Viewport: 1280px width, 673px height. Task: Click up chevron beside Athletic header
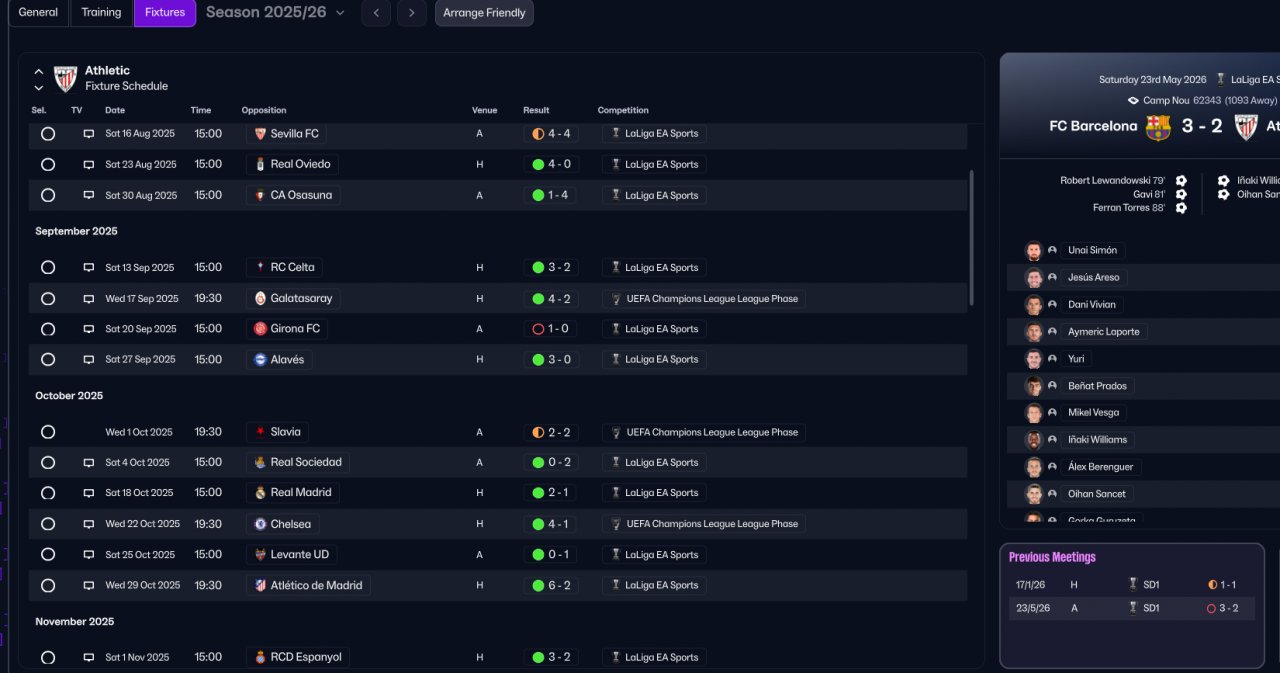pyautogui.click(x=39, y=72)
